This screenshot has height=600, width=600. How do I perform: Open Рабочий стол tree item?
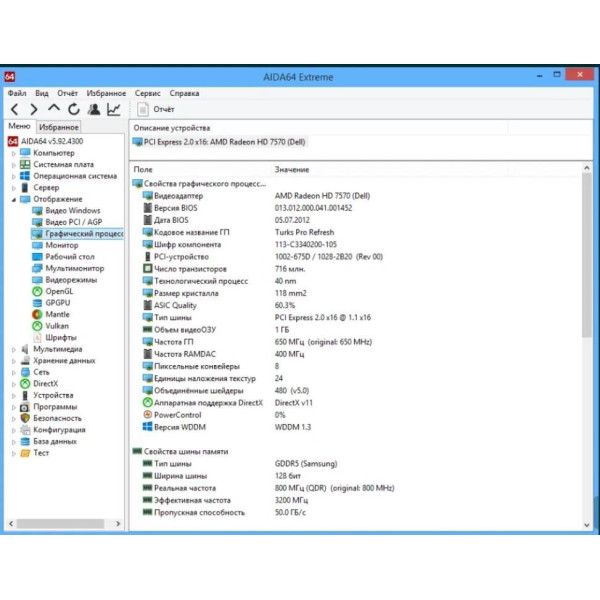[63, 256]
